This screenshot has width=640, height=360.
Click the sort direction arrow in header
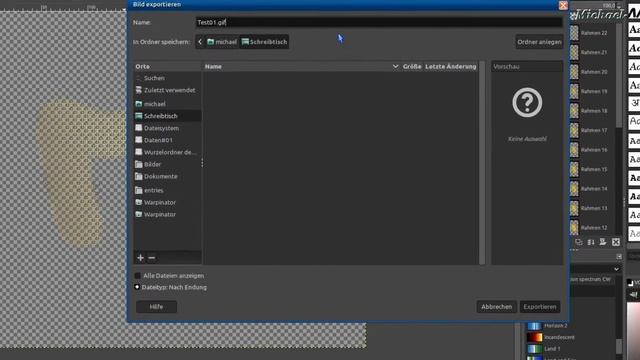395,67
